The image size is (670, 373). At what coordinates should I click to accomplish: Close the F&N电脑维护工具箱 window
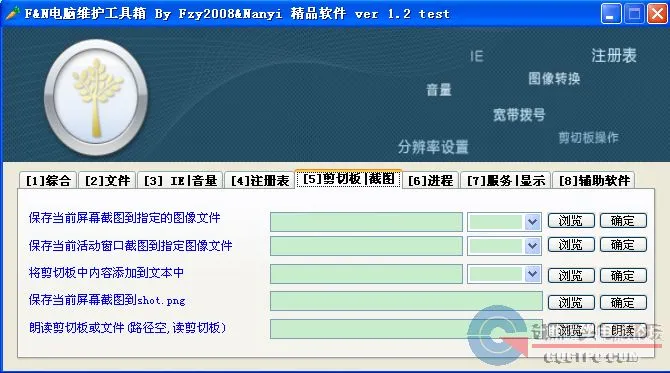[657, 14]
